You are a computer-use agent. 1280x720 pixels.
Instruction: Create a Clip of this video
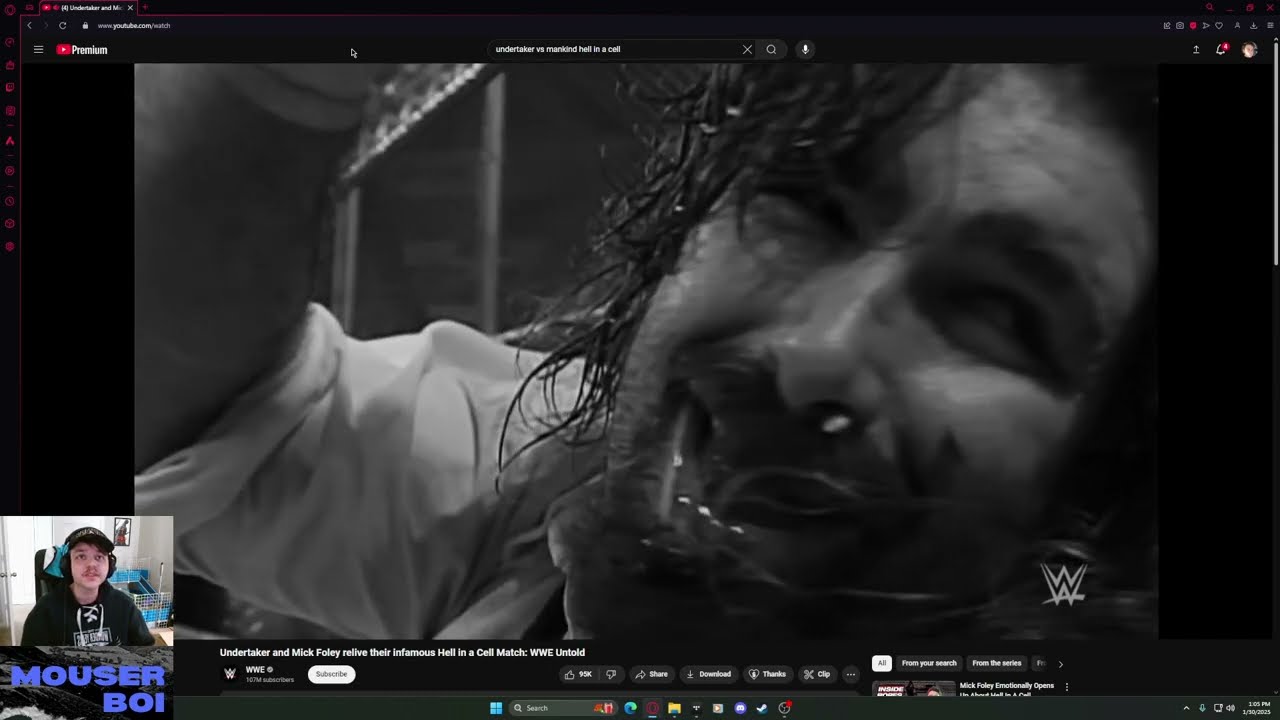(x=817, y=674)
